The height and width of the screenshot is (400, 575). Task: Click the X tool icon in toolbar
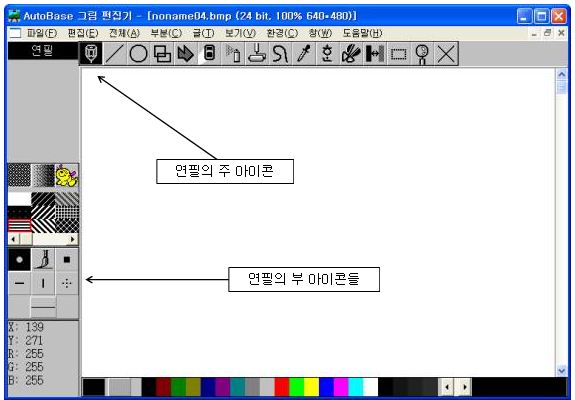pyautogui.click(x=446, y=54)
